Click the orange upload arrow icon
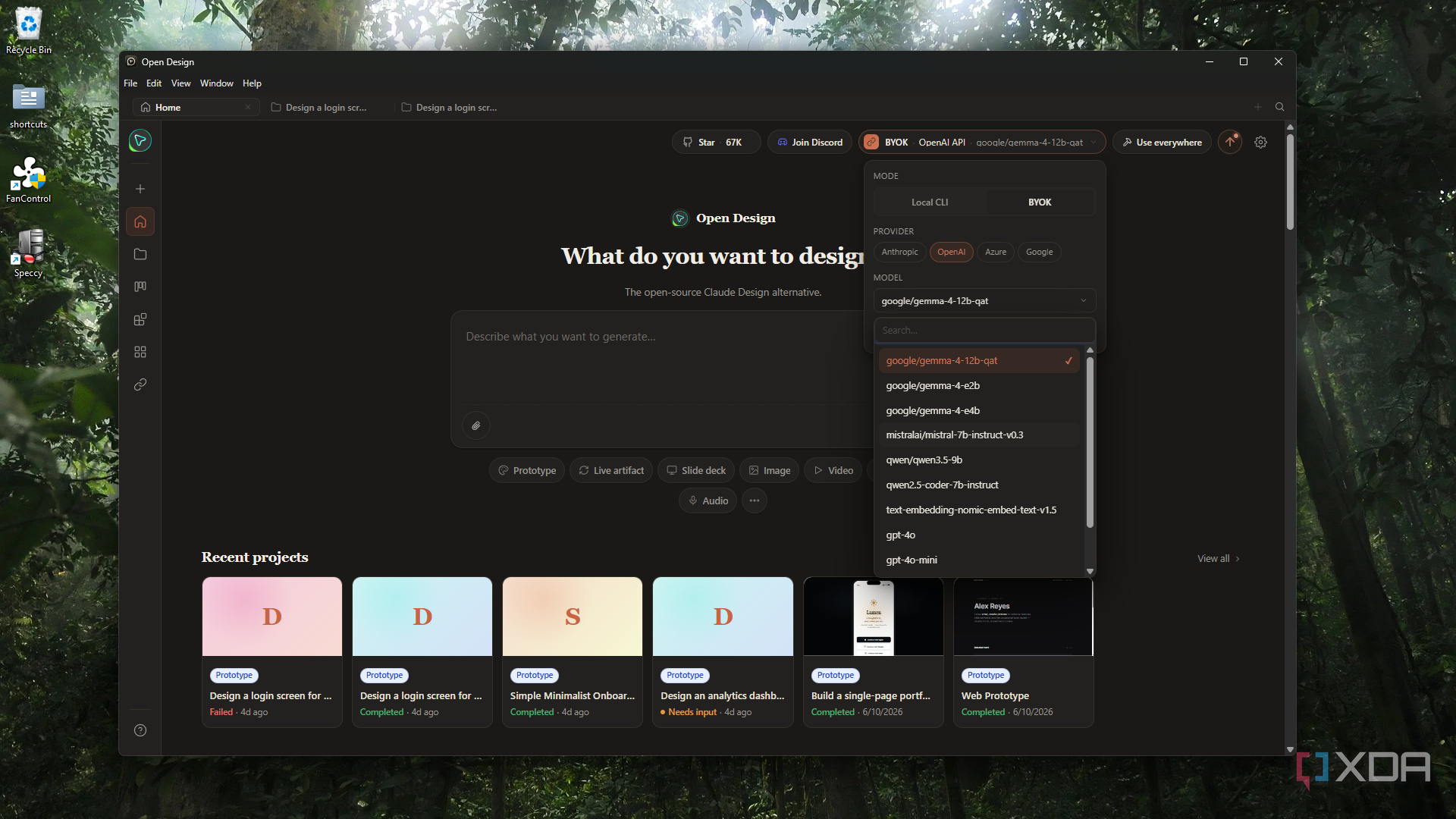The height and width of the screenshot is (819, 1456). coord(1230,142)
